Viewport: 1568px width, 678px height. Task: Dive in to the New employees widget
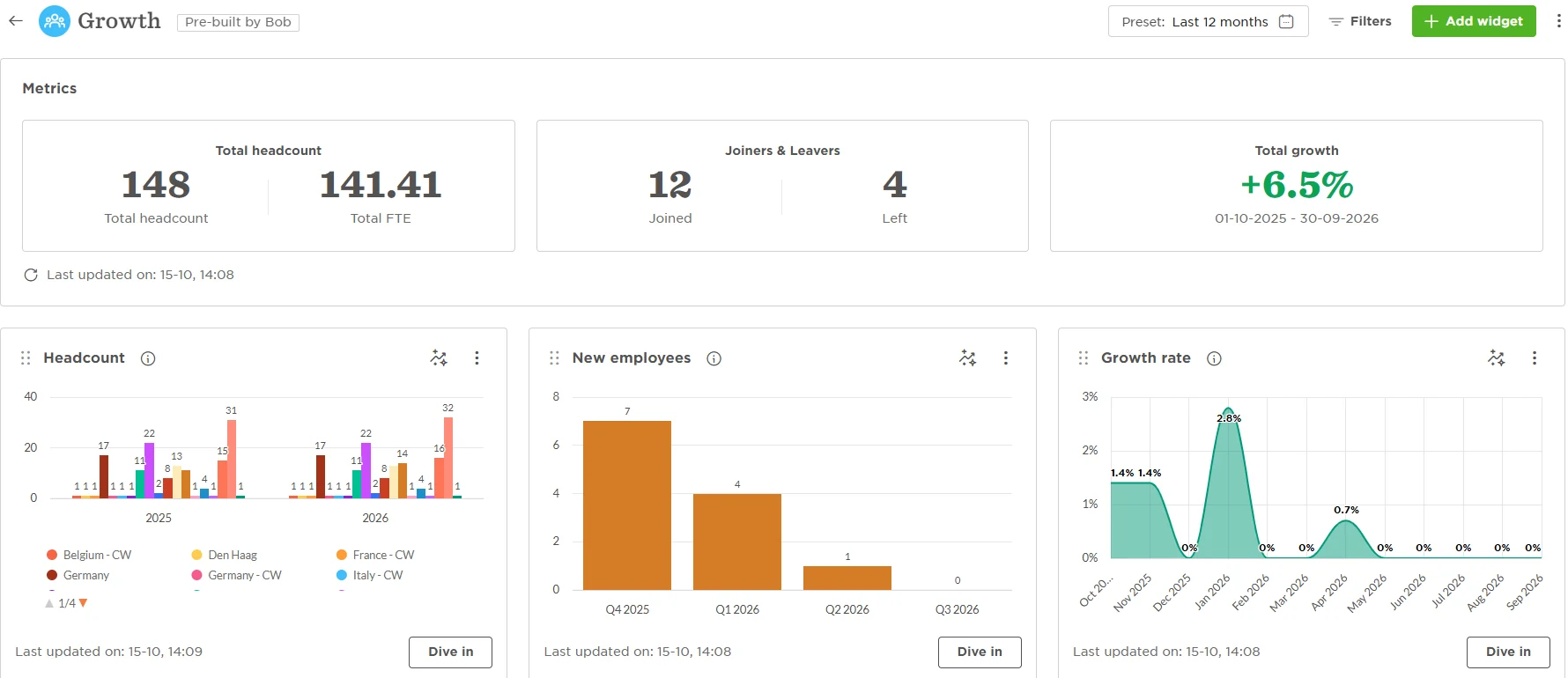pyautogui.click(x=980, y=652)
